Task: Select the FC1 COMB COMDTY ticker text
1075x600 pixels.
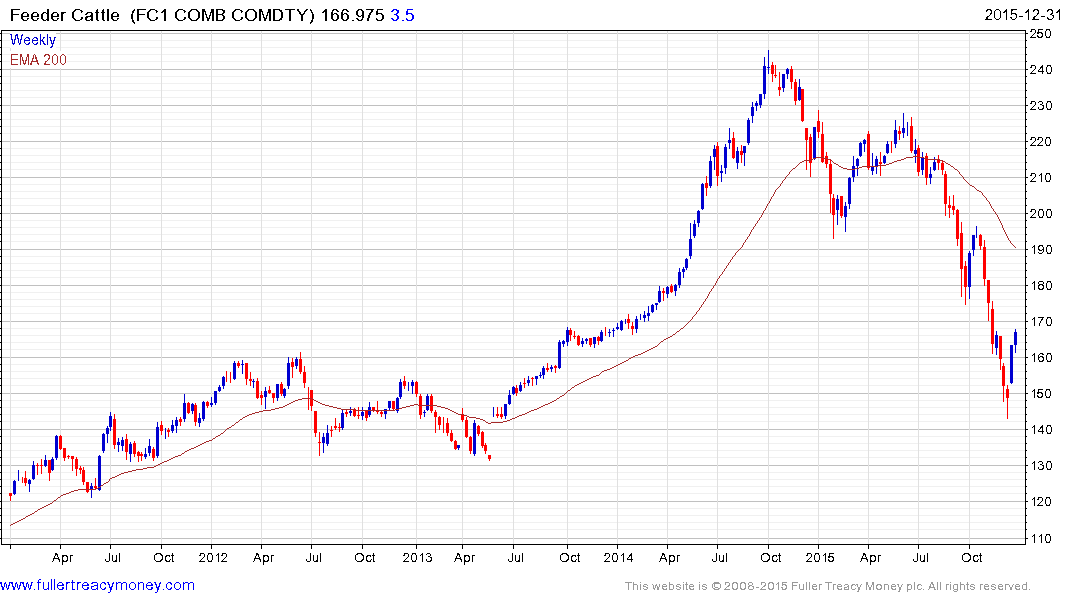Action: pos(222,15)
